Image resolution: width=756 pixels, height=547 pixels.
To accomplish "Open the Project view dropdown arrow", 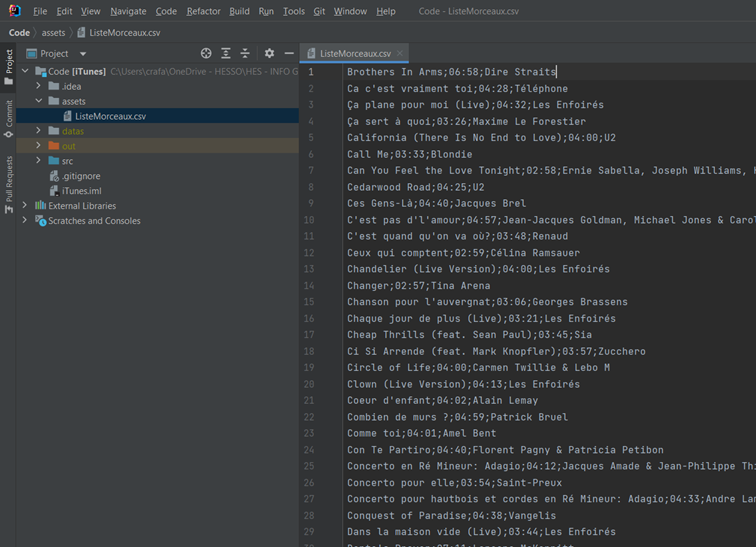I will (x=83, y=54).
